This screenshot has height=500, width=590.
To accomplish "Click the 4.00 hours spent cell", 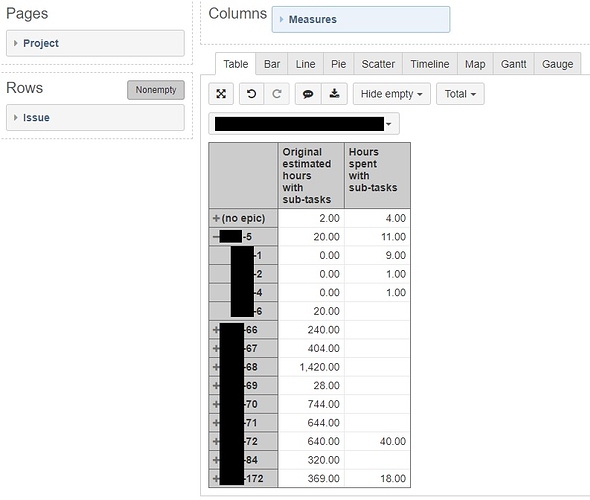I will 377,218.
